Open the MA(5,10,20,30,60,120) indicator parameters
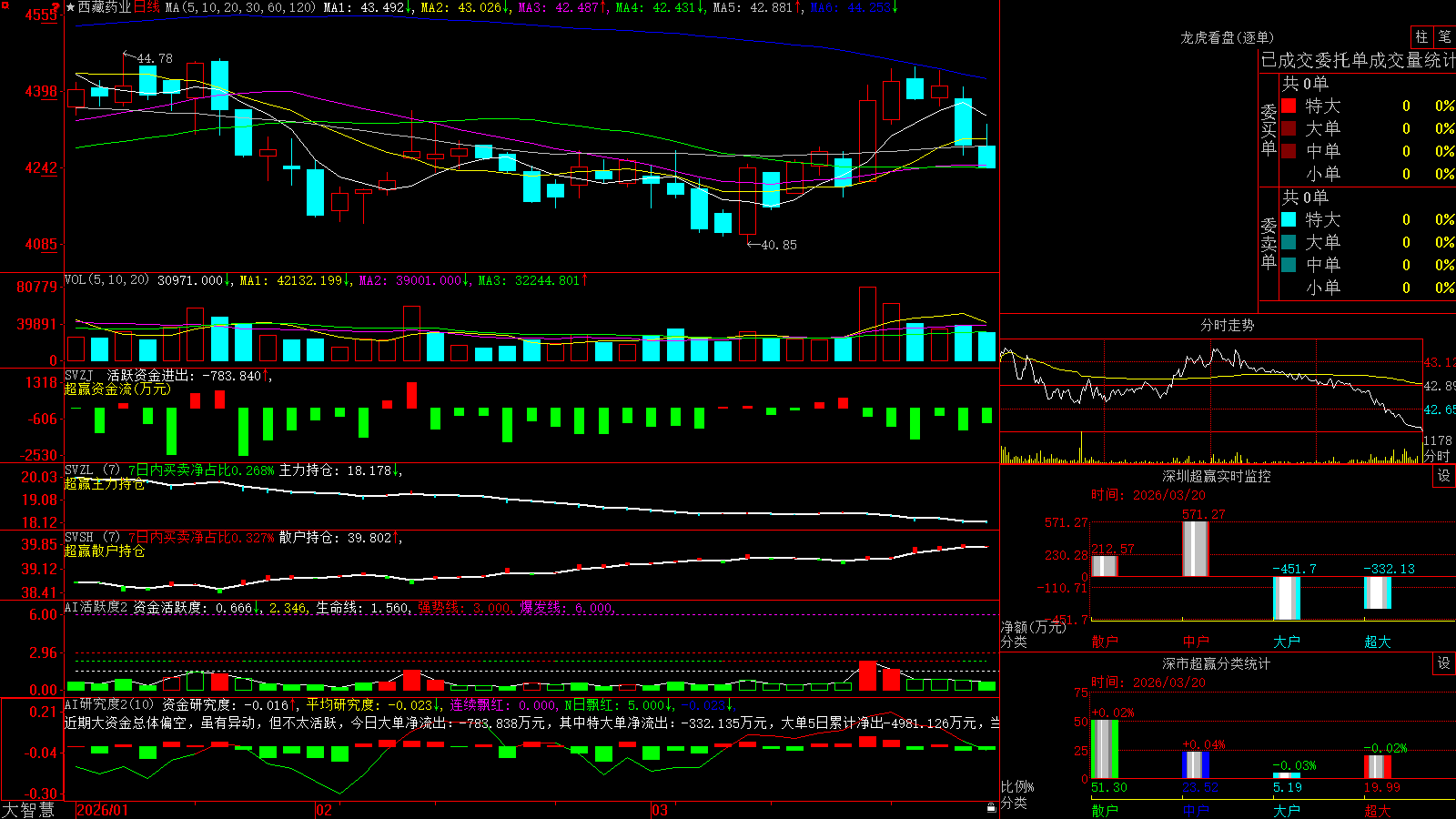This screenshot has height=819, width=1456. [240, 7]
